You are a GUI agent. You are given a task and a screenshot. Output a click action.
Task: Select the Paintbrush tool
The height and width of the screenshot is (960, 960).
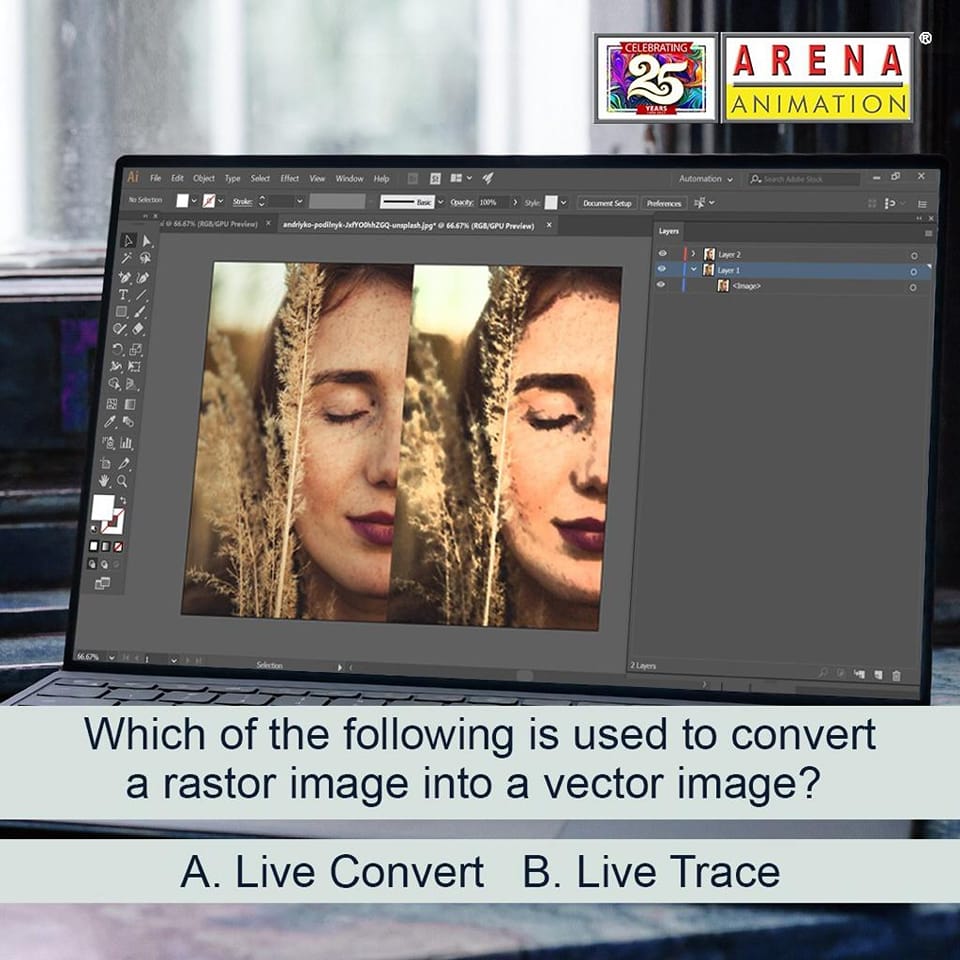140,312
